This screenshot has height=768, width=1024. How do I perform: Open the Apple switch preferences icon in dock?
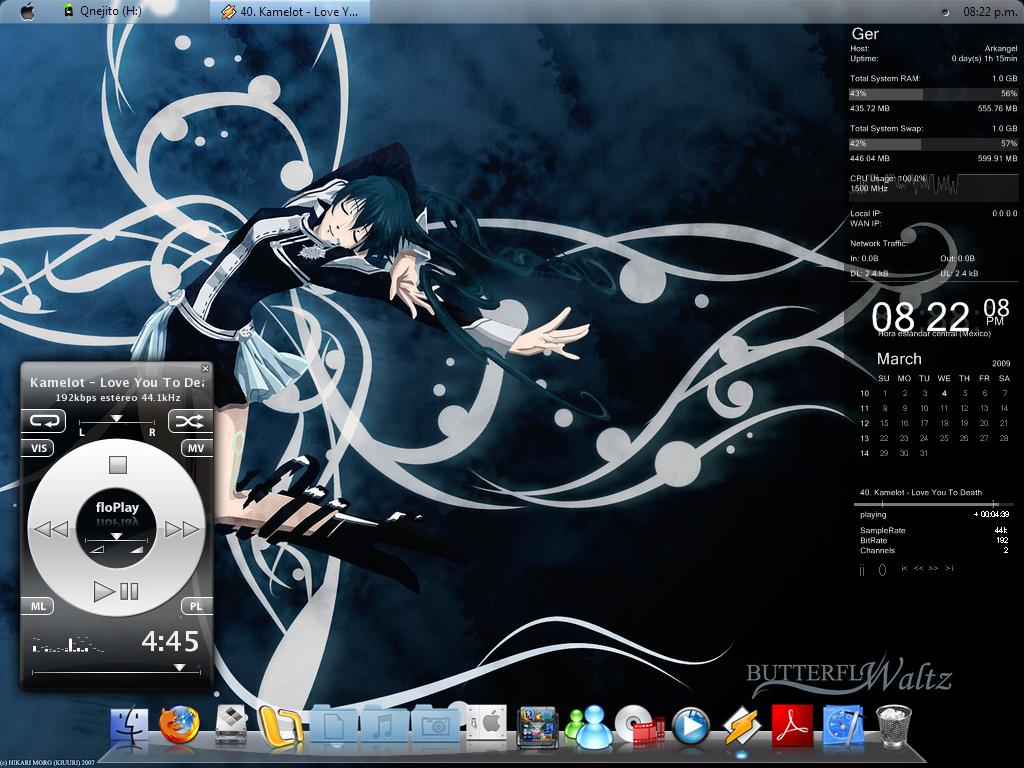[487, 724]
